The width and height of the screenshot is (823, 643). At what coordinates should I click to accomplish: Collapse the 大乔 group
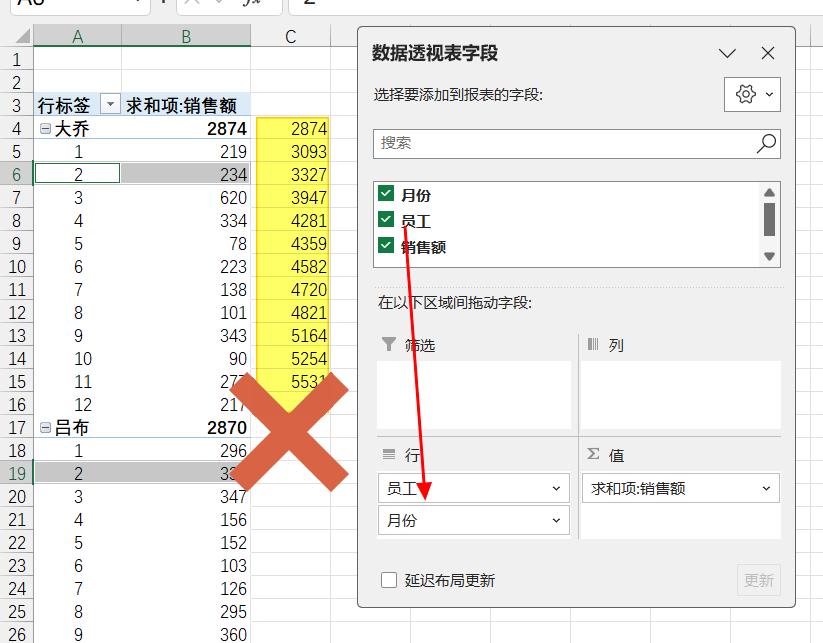[46, 129]
